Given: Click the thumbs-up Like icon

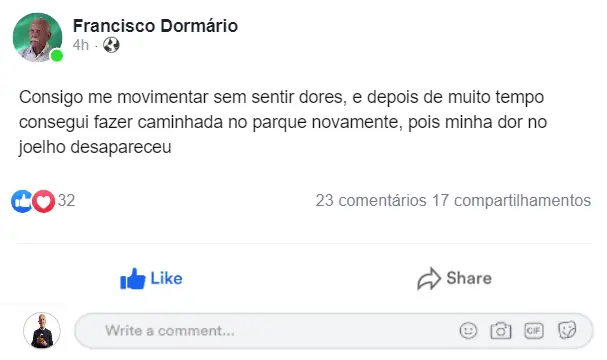Looking at the screenshot, I should coord(132,279).
